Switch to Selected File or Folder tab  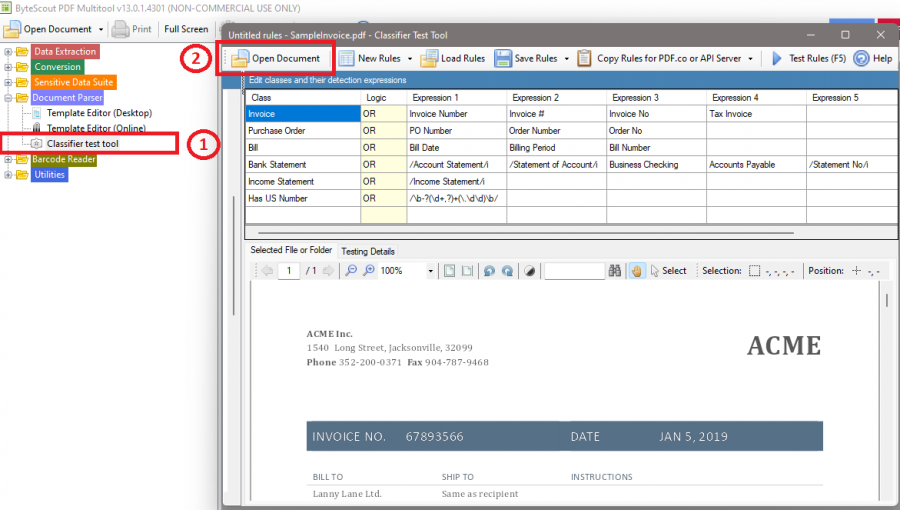click(x=291, y=250)
